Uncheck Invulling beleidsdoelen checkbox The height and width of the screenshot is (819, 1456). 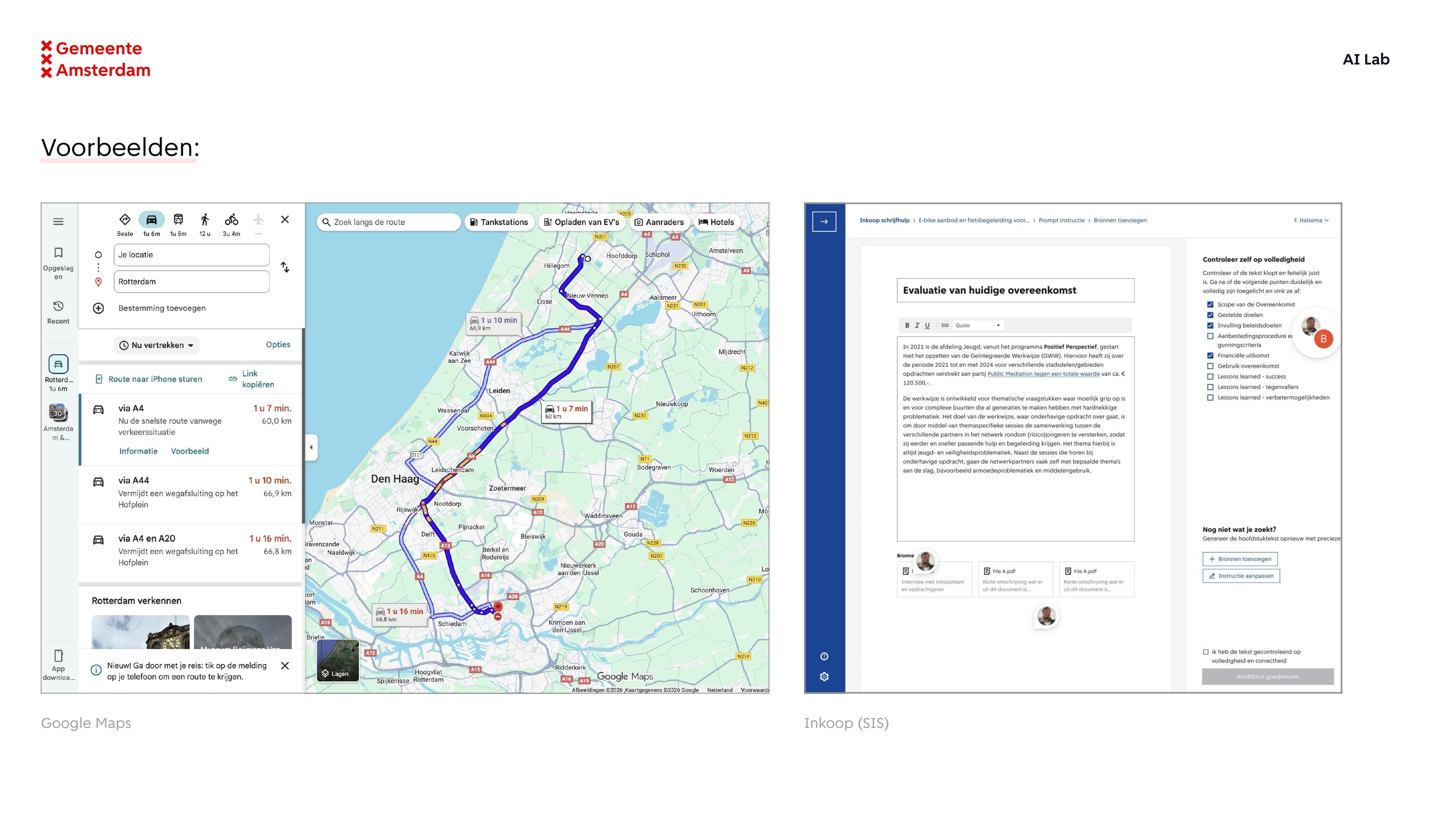tap(1210, 326)
